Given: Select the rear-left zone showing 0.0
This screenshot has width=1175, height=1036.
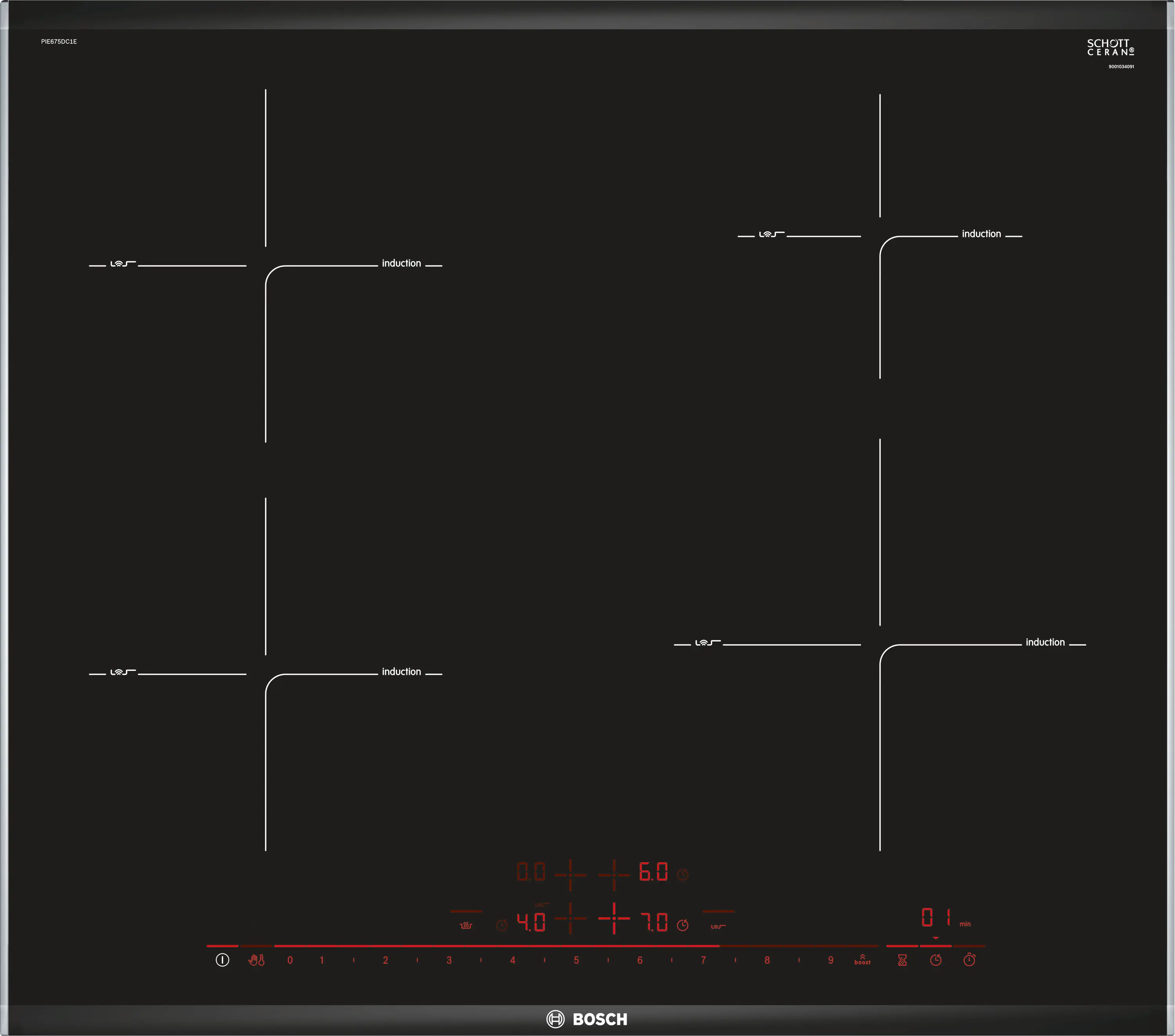Looking at the screenshot, I should pos(531,872).
